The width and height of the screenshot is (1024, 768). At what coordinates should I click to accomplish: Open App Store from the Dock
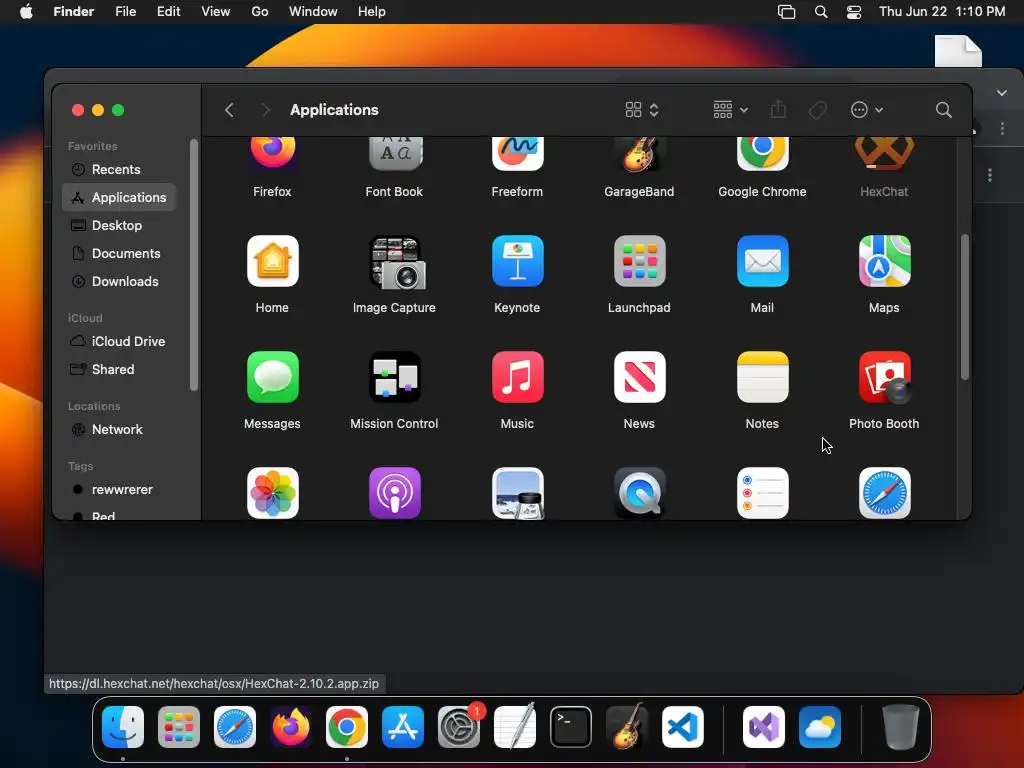pos(403,727)
